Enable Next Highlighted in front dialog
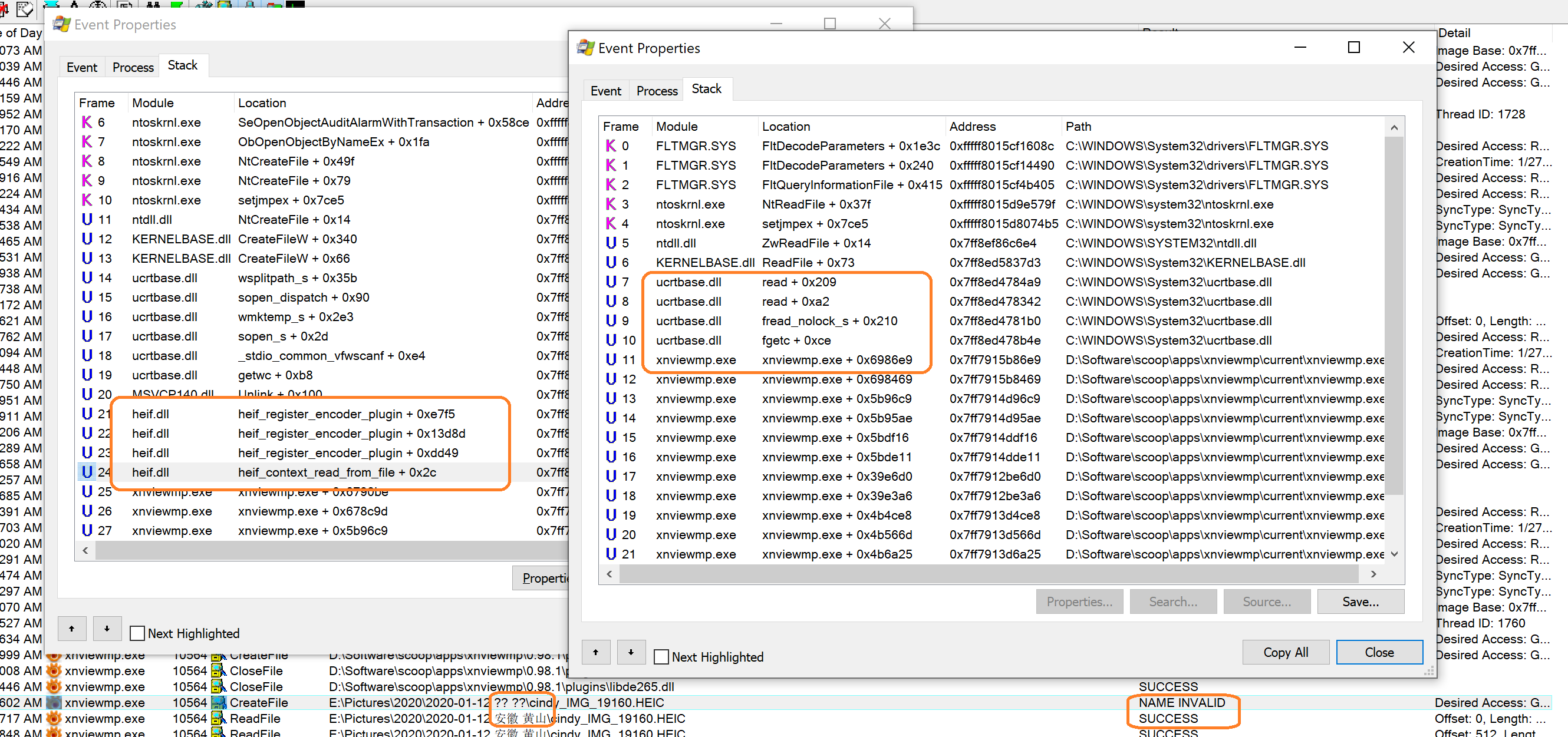This screenshot has height=737, width=1568. point(661,657)
